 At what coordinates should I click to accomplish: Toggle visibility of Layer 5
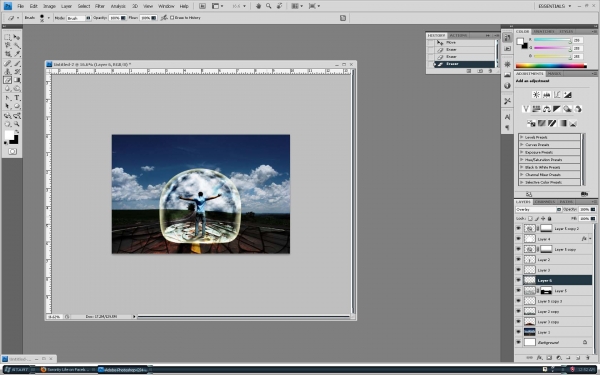point(518,291)
